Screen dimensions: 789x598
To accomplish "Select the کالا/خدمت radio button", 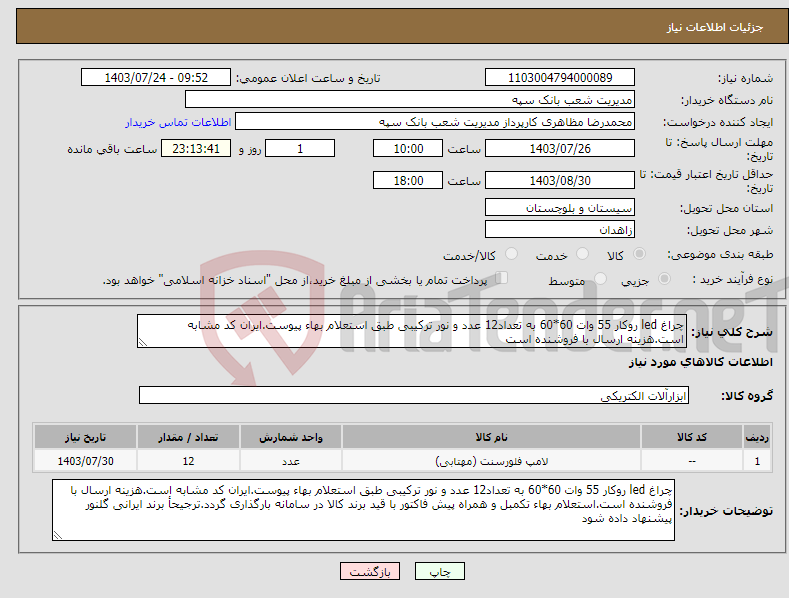I will click(x=511, y=254).
